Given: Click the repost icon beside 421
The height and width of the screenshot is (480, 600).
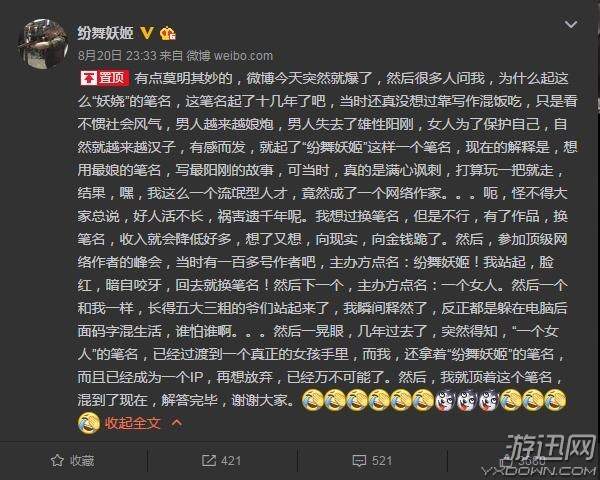Looking at the screenshot, I should point(209,460).
